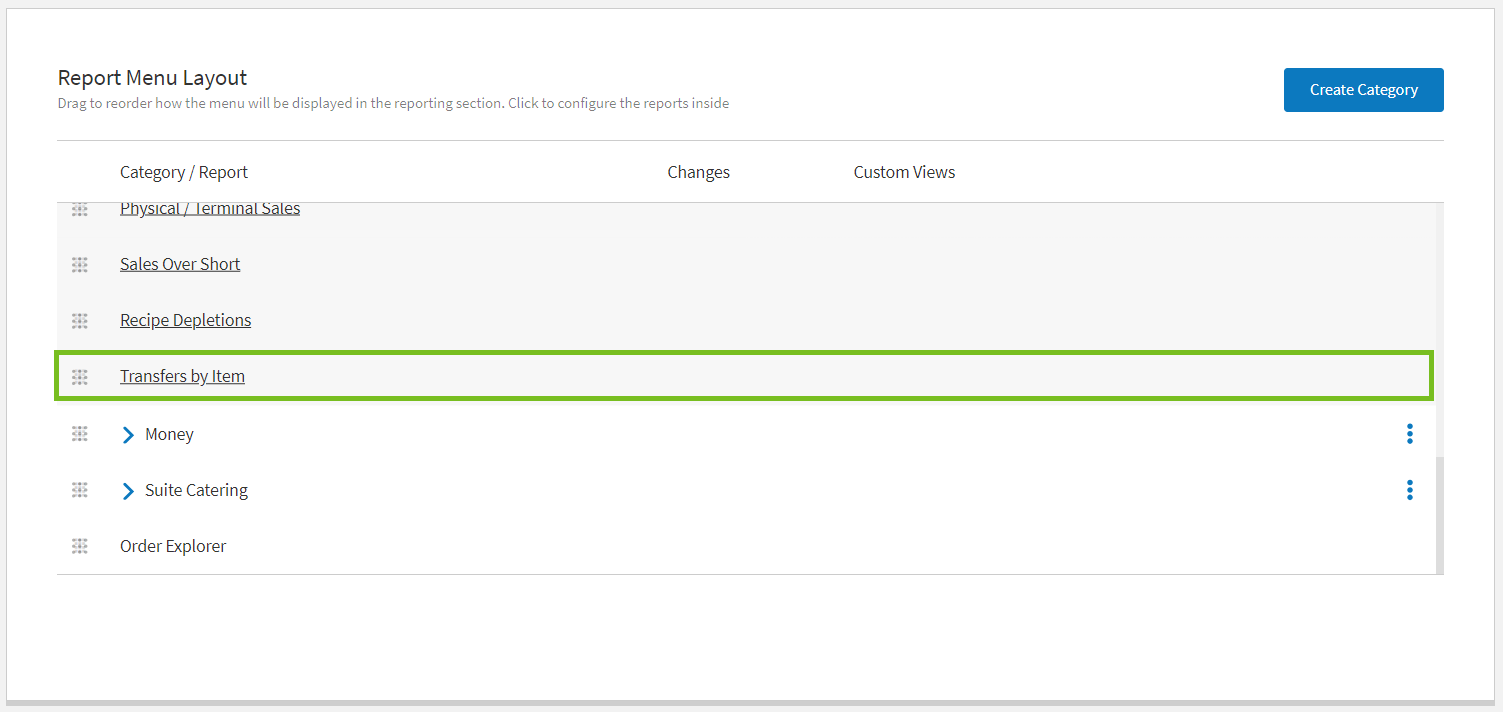The image size is (1503, 712).
Task: Expand the Suite Catering category chevron
Action: pos(128,491)
